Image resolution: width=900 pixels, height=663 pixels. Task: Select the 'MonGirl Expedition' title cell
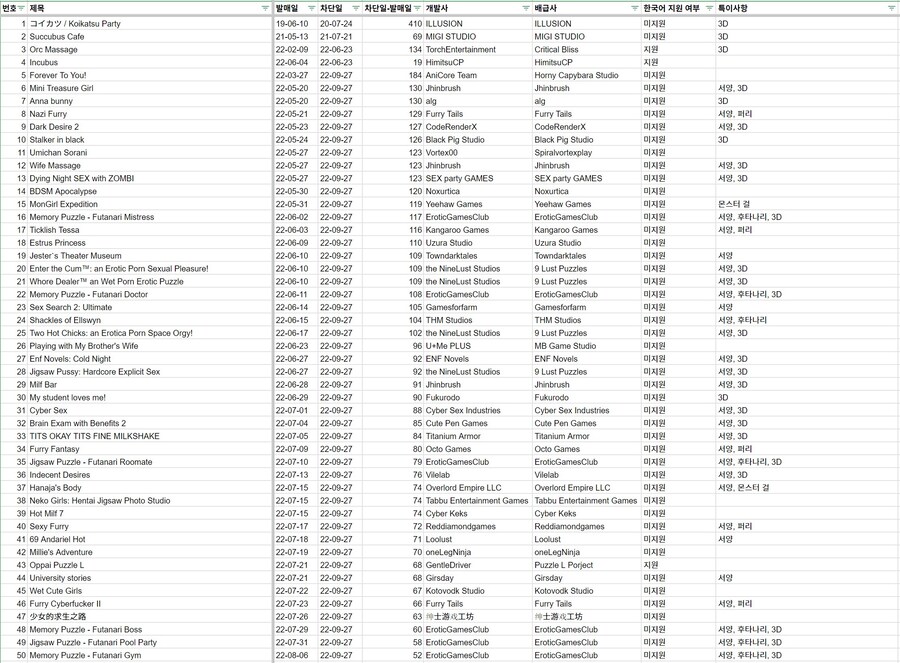point(150,204)
